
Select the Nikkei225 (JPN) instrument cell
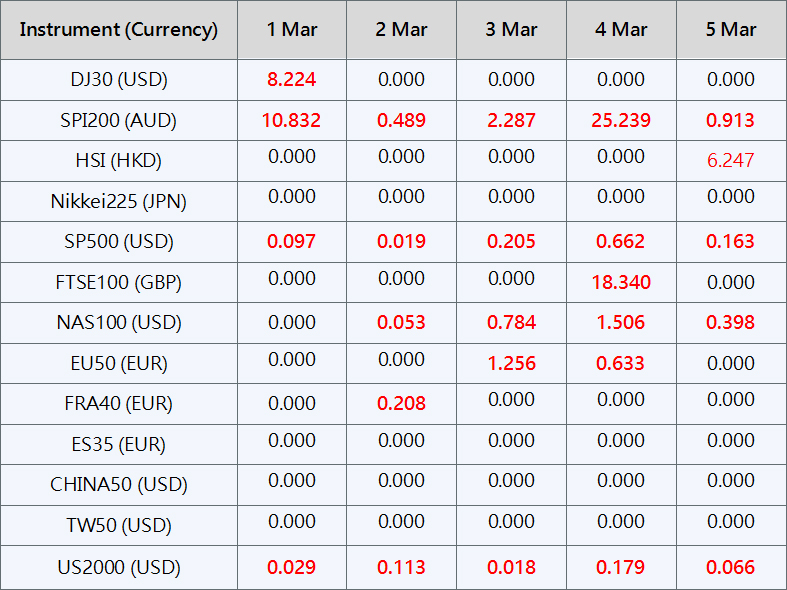(119, 201)
